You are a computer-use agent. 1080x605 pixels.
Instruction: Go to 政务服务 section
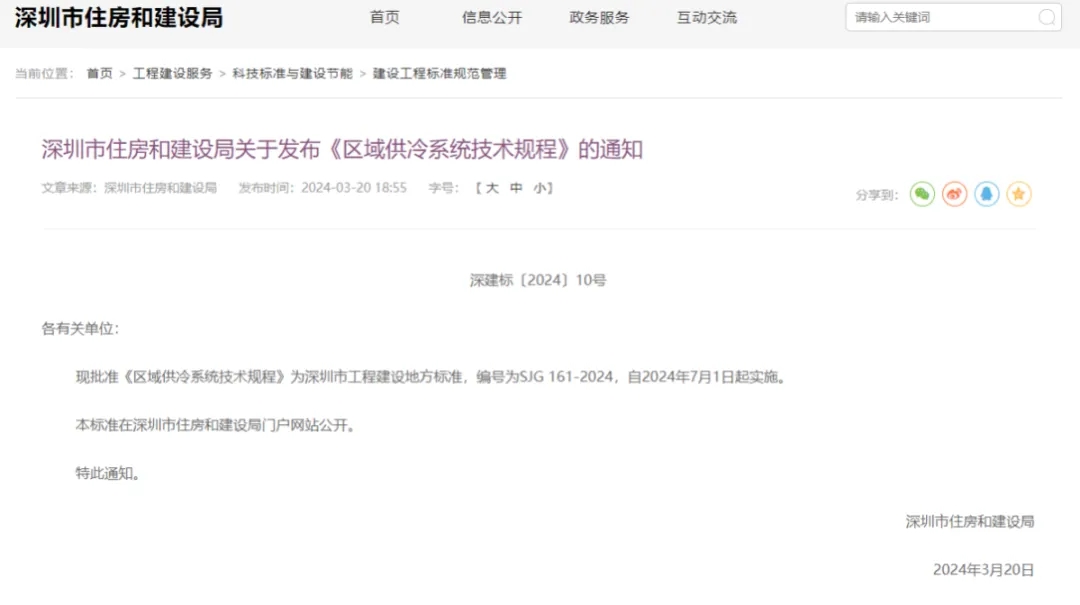599,17
